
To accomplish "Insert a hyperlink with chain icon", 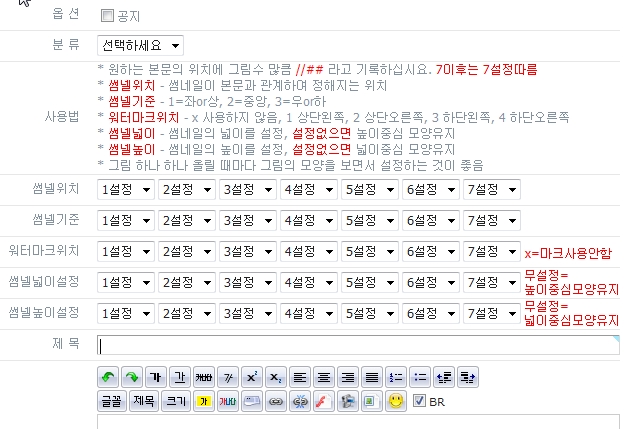I will click(273, 401).
